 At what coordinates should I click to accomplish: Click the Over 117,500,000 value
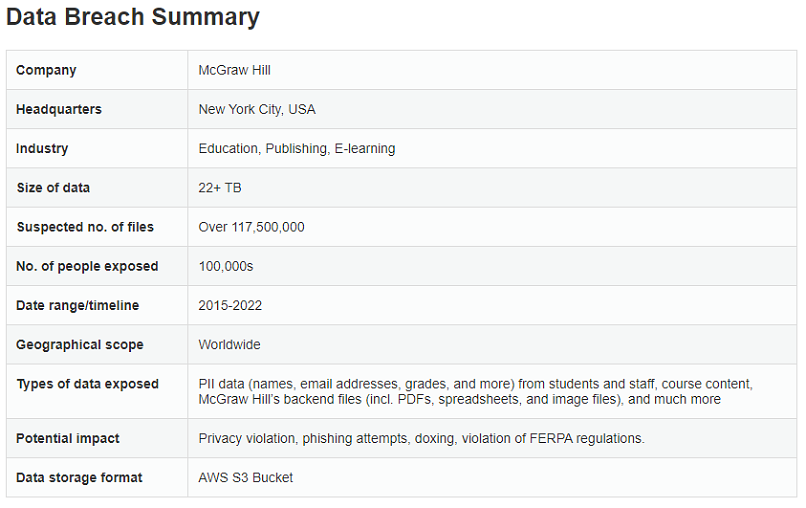(252, 227)
